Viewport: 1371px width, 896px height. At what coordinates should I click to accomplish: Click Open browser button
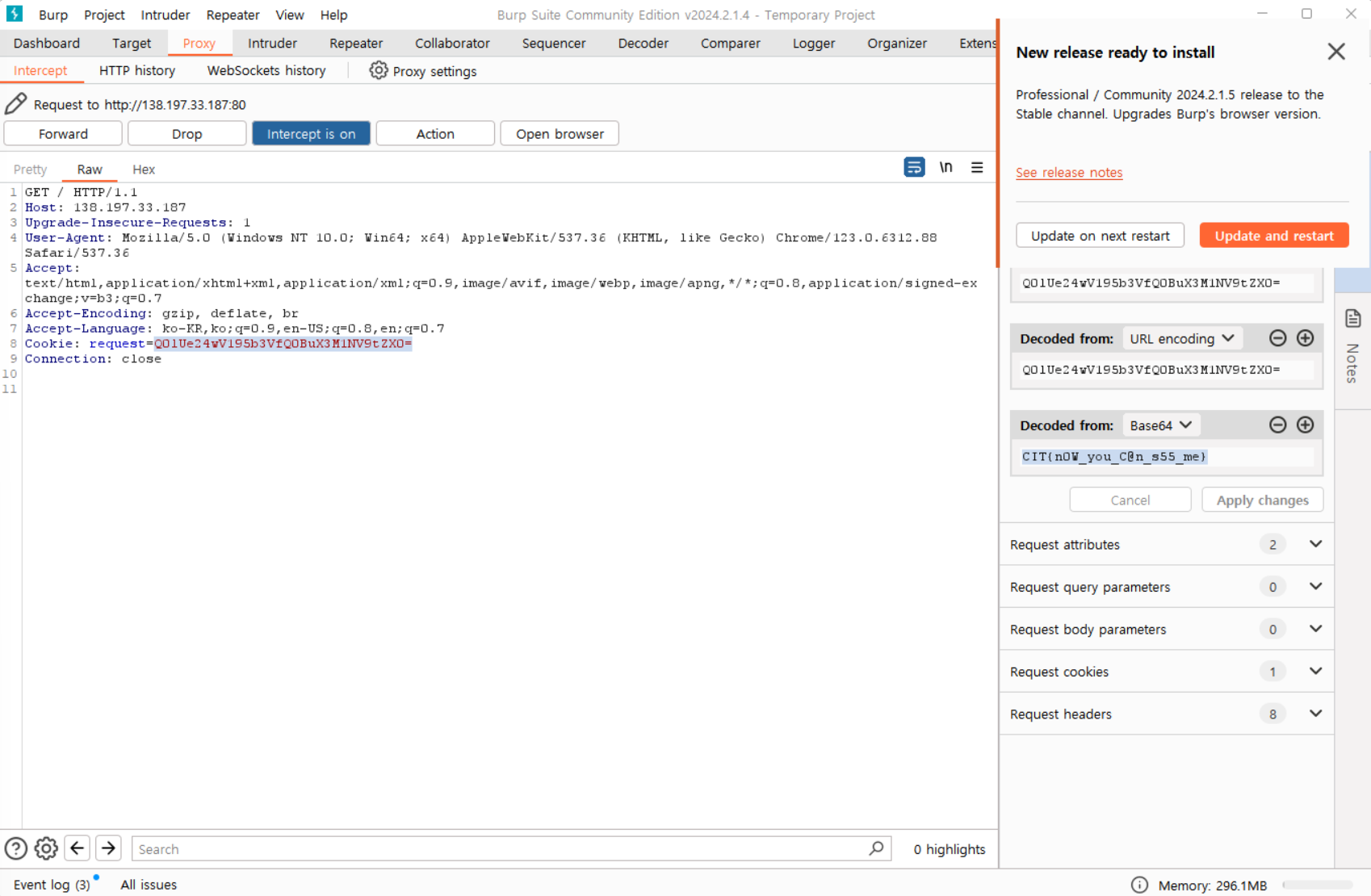(x=560, y=133)
